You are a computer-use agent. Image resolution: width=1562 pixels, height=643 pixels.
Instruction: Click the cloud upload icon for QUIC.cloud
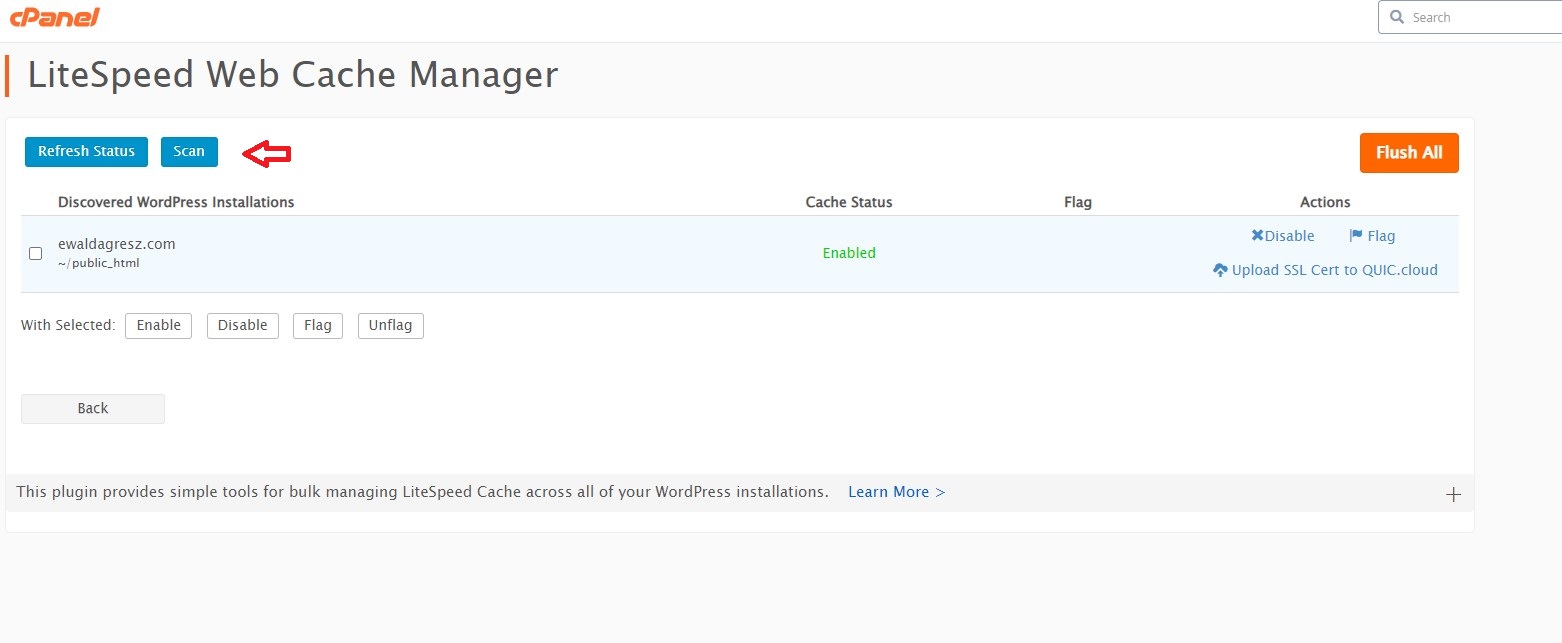1220,270
